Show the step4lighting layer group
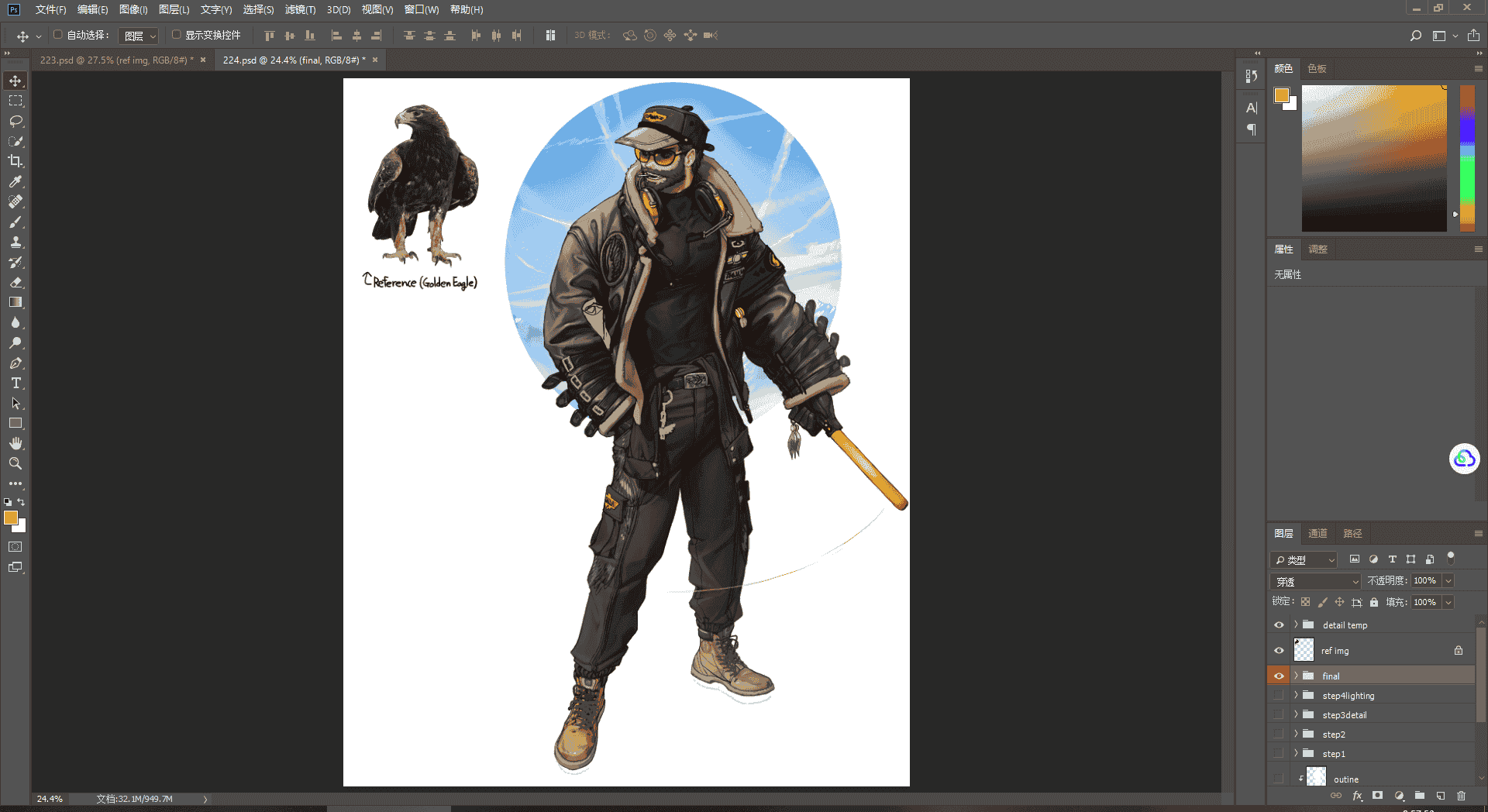 (x=1279, y=696)
